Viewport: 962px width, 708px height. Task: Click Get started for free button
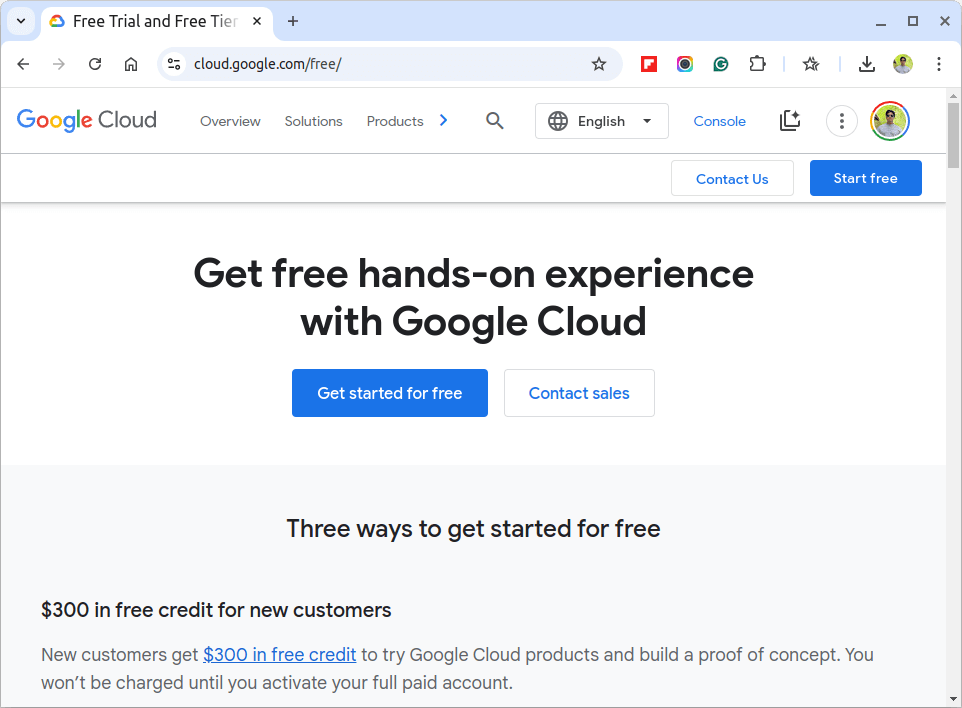tap(390, 393)
